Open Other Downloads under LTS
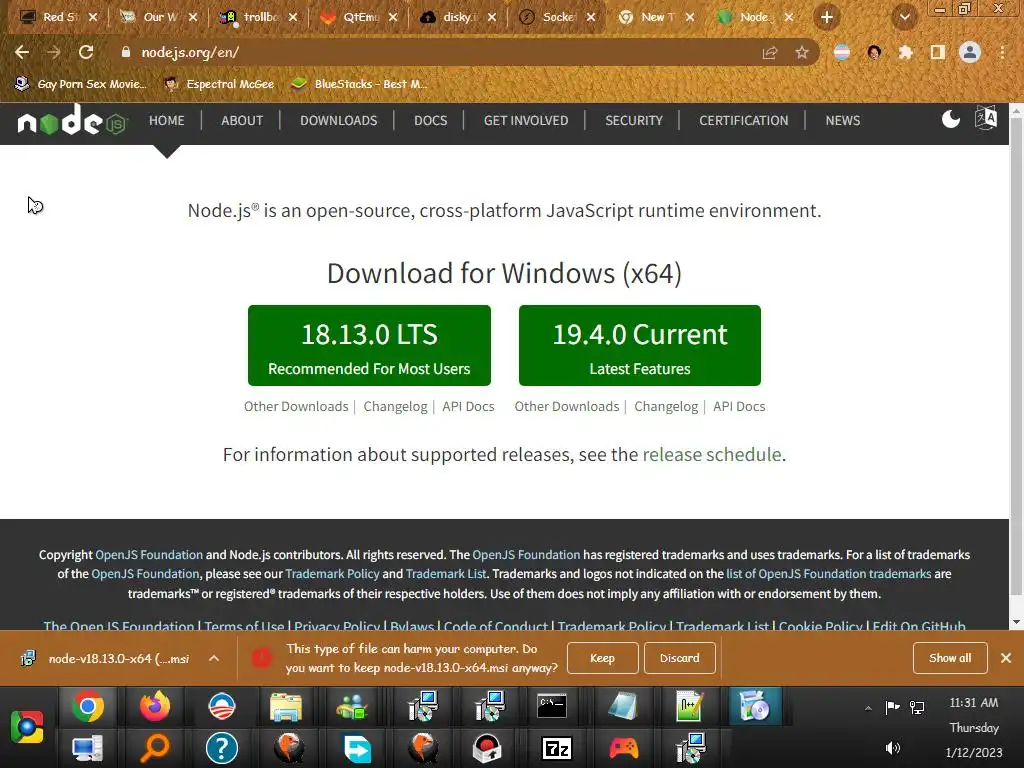 click(296, 406)
